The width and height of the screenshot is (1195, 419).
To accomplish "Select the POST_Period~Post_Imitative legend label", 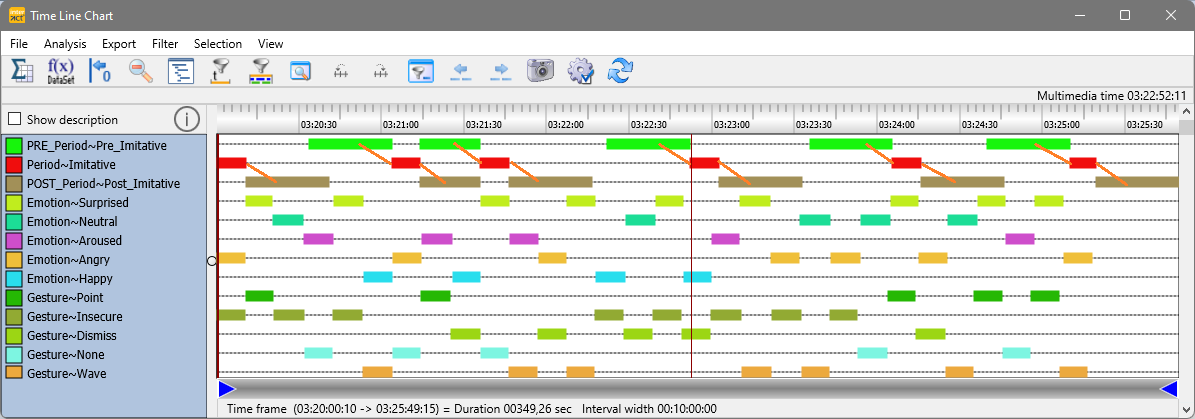I will pos(104,184).
